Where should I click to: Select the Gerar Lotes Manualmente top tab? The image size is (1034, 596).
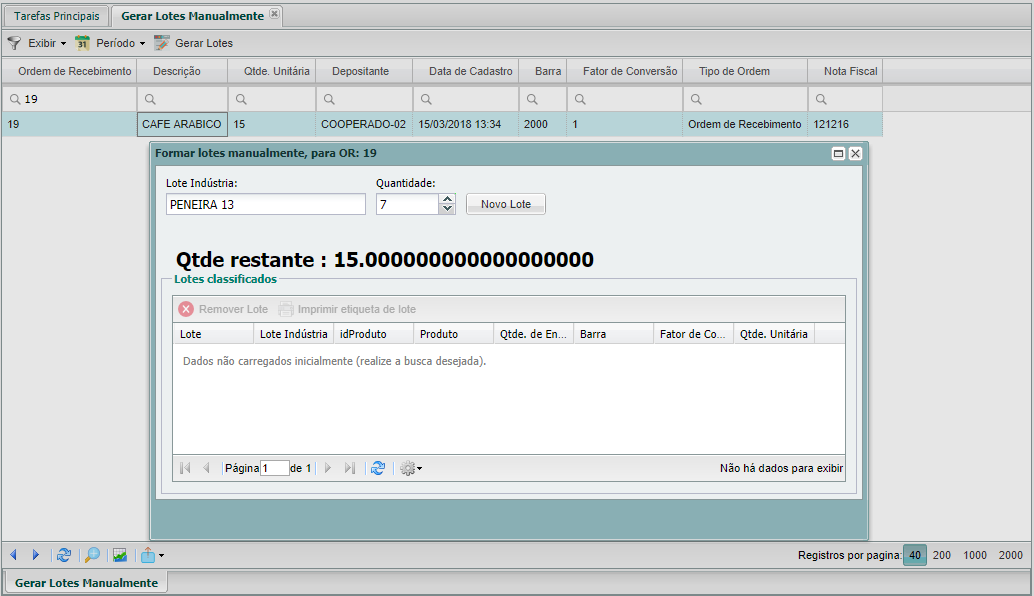click(192, 16)
